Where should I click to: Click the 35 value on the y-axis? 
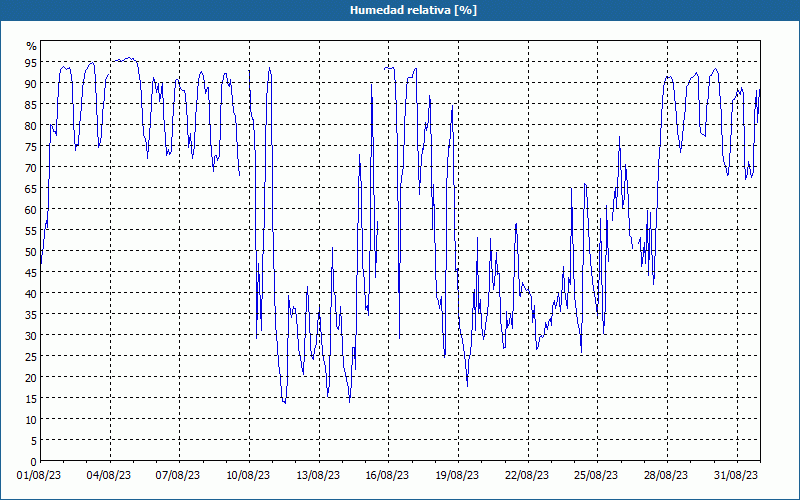(x=31, y=314)
